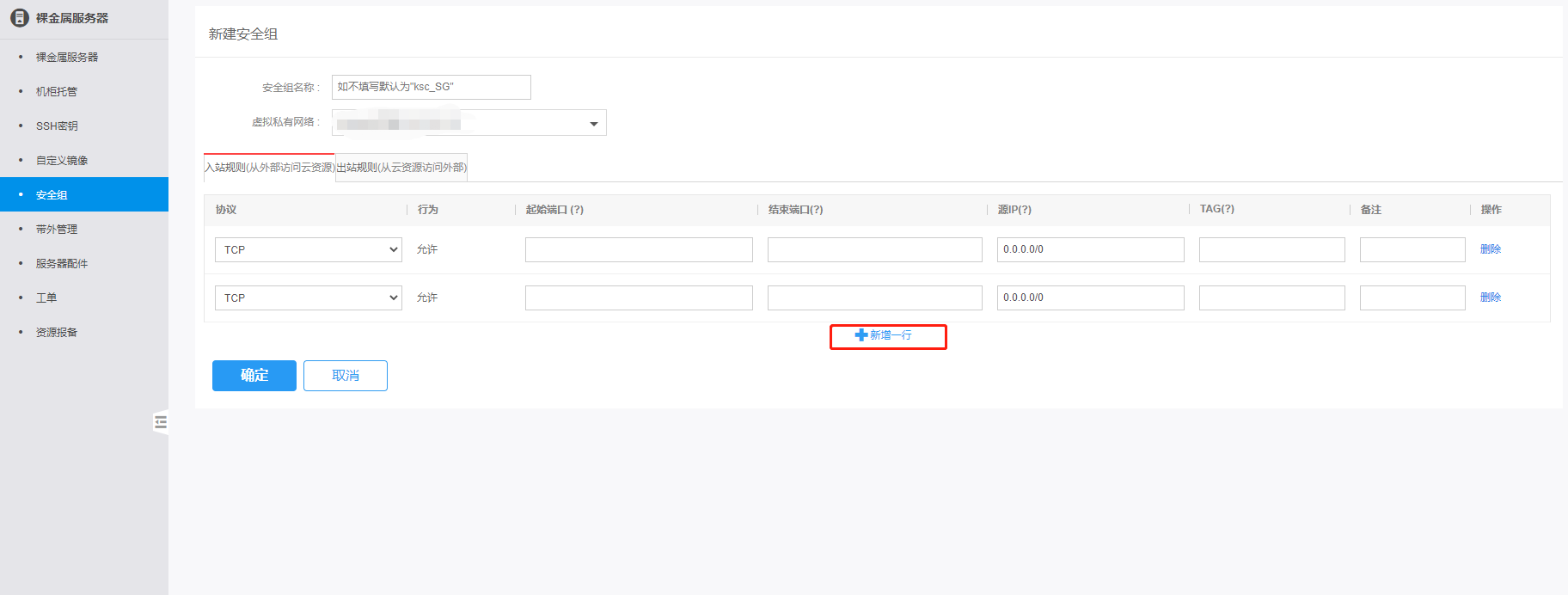This screenshot has height=595, width=1568.
Task: Delete the first rule row via 删除
Action: 1491,249
